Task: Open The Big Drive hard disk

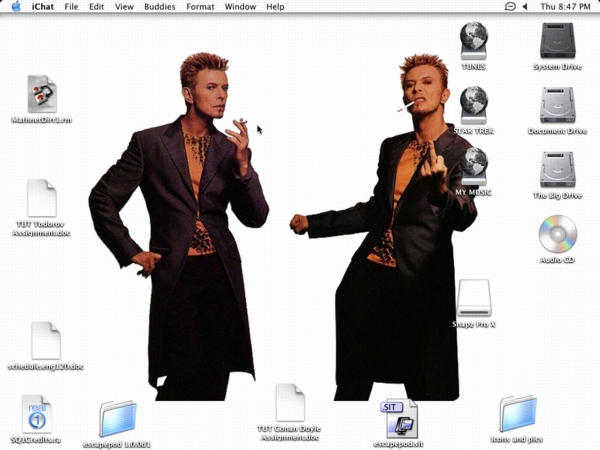Action: pyautogui.click(x=557, y=169)
